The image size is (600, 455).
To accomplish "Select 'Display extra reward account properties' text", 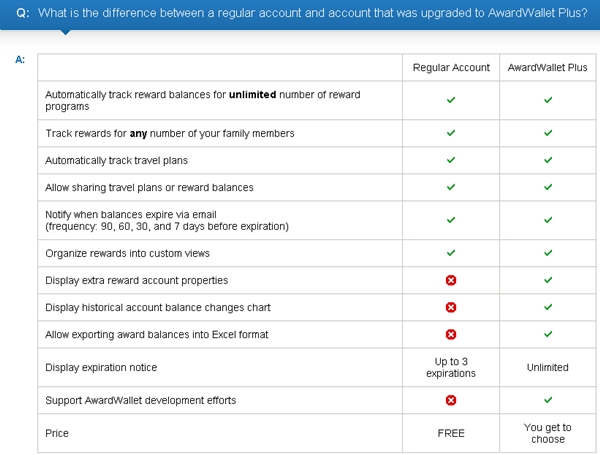I will pos(137,281).
